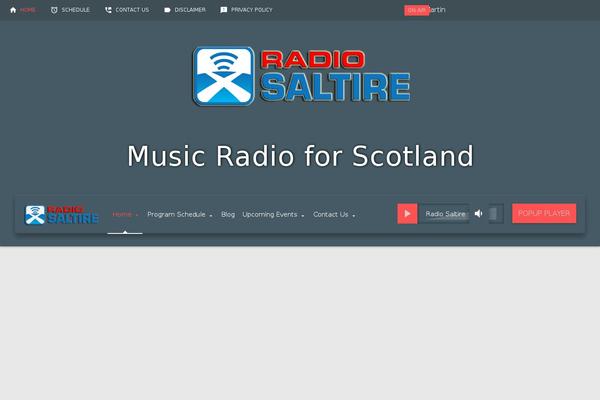The width and height of the screenshot is (600, 400).
Task: Select Upcoming Events menu item
Action: (x=270, y=214)
